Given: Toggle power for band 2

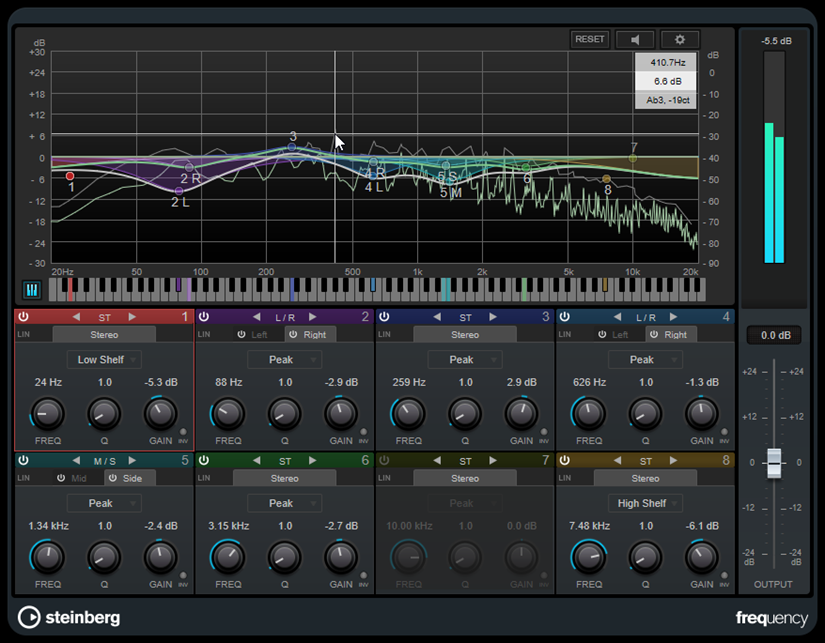Looking at the screenshot, I should point(204,317).
